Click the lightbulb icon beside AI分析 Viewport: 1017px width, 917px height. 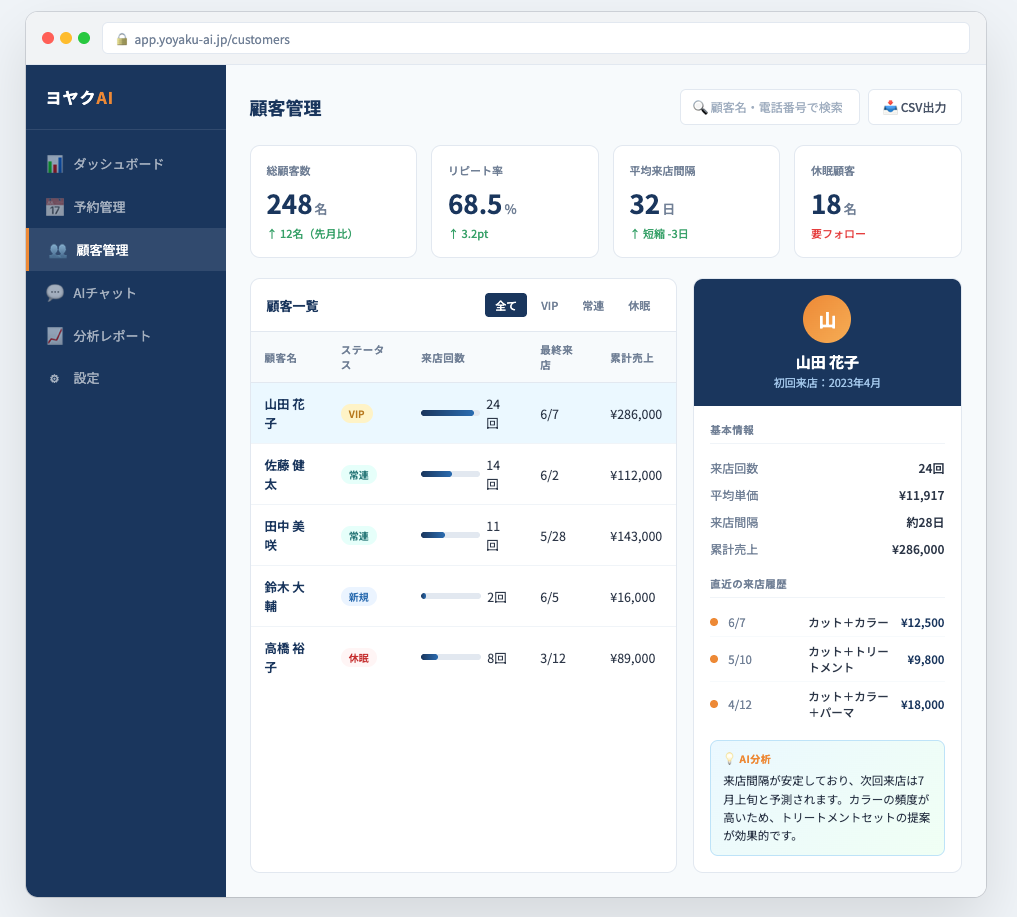point(729,759)
